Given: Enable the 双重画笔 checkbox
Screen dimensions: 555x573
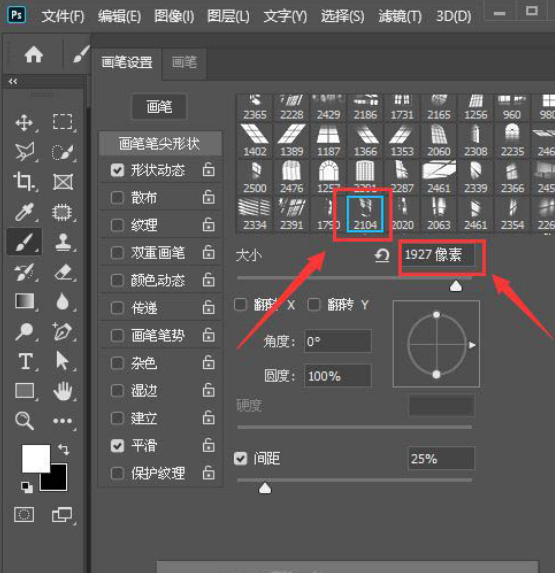Looking at the screenshot, I should [x=117, y=253].
